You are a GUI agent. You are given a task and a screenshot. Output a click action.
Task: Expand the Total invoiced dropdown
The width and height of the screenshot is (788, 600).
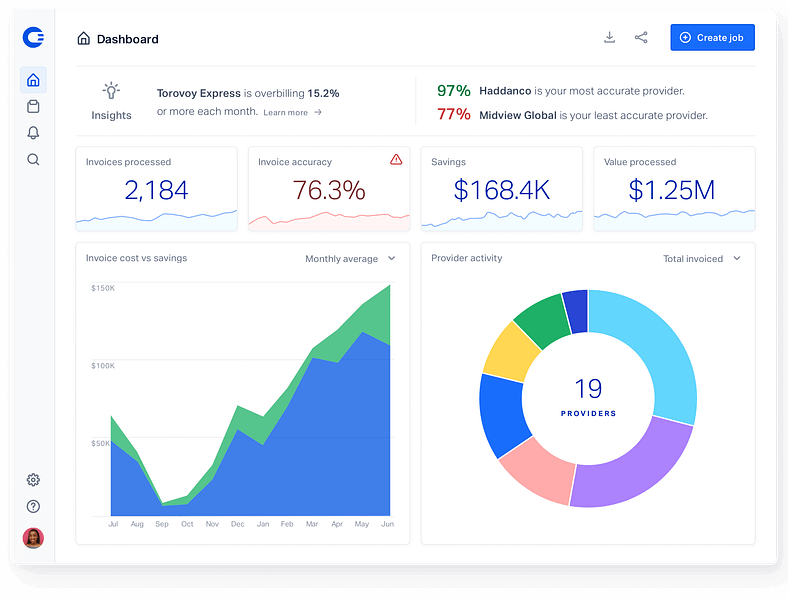tap(702, 259)
